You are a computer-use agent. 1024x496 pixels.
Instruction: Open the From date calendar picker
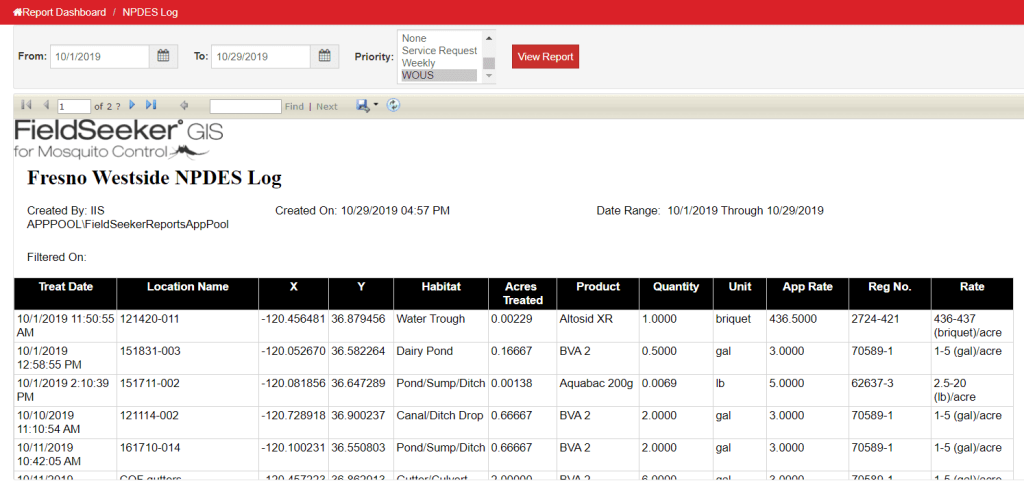163,57
